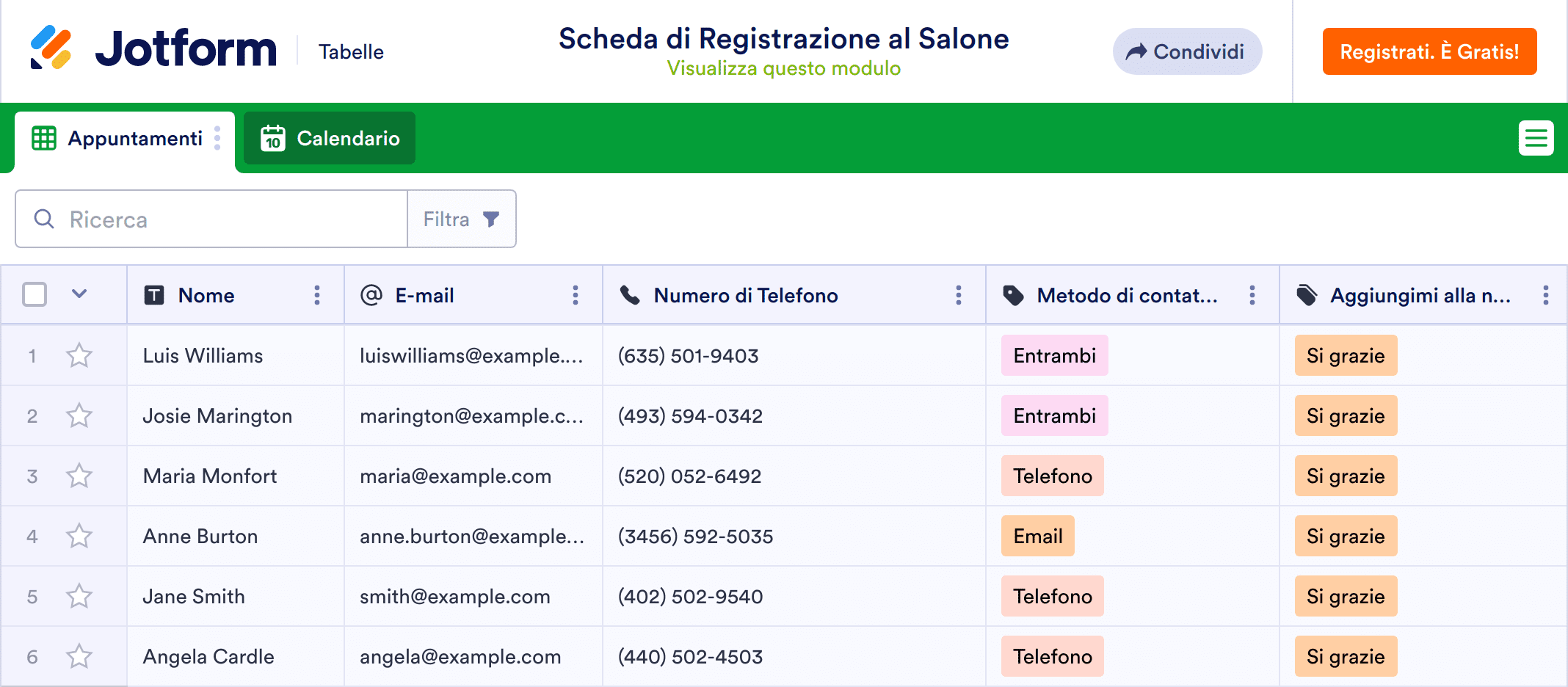Open Aggiungimi alla newsletter column options

[x=1546, y=295]
